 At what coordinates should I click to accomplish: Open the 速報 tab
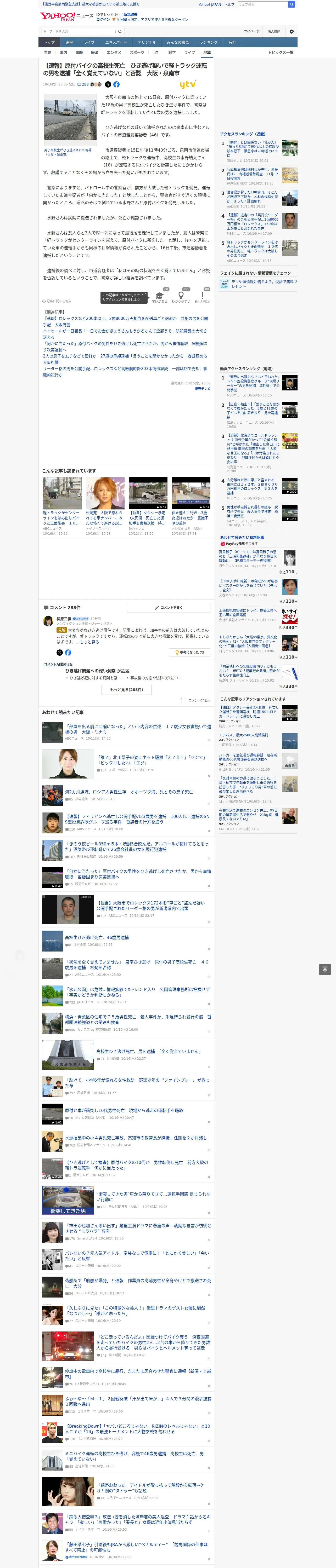pyautogui.click(x=69, y=43)
